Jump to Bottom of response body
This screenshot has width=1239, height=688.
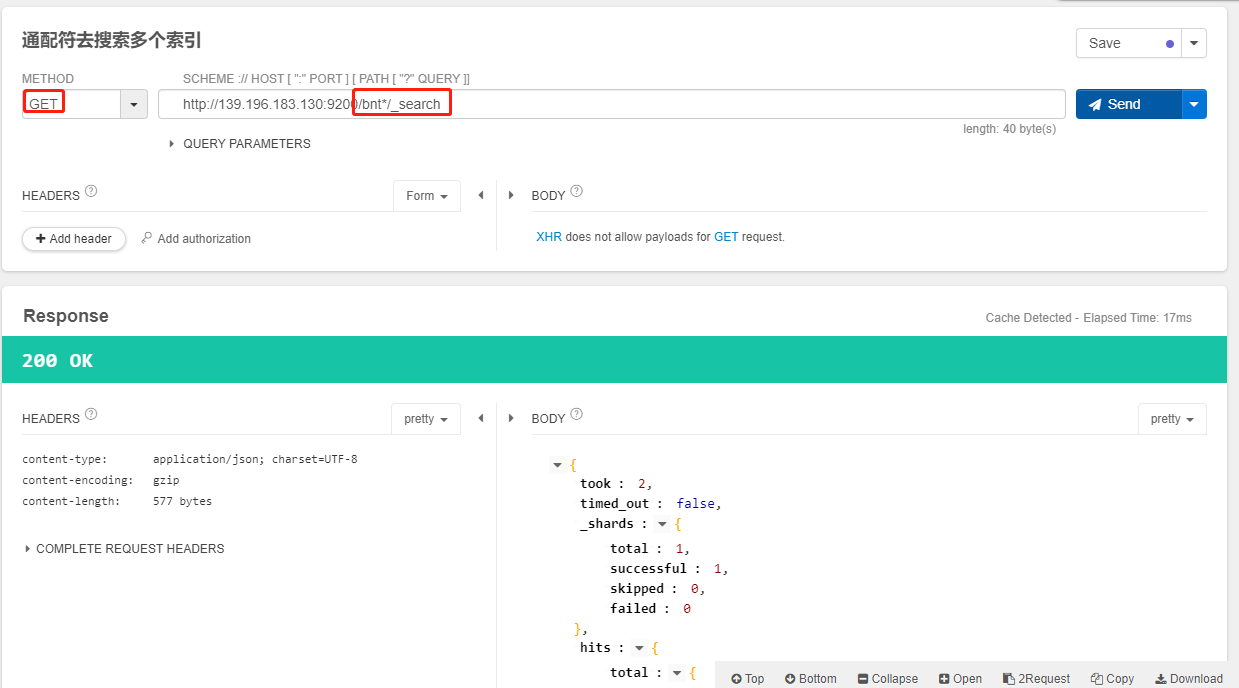pyautogui.click(x=811, y=679)
